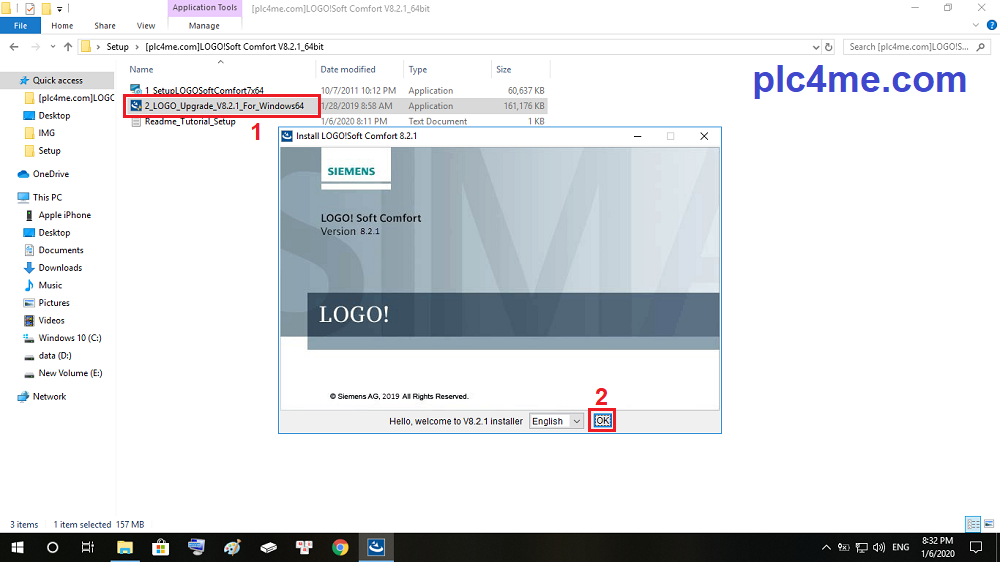The width and height of the screenshot is (1000, 562).
Task: Open OneDrive in the navigation pane
Action: (51, 174)
